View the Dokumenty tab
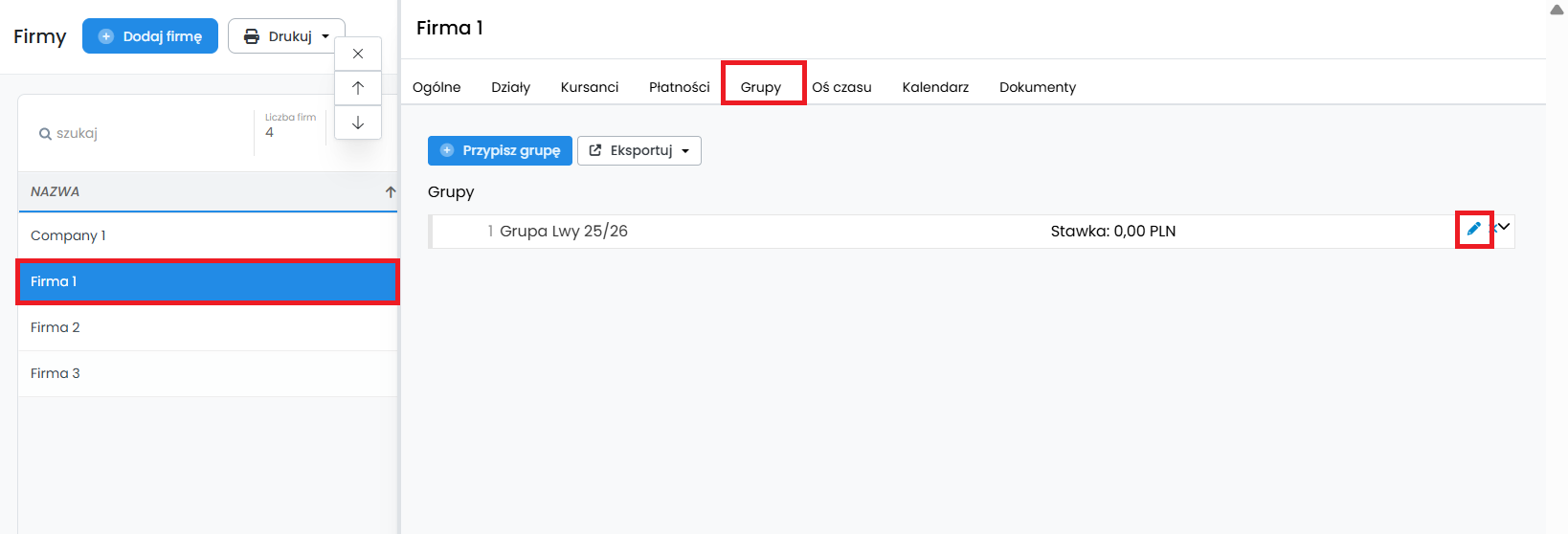 [1038, 87]
